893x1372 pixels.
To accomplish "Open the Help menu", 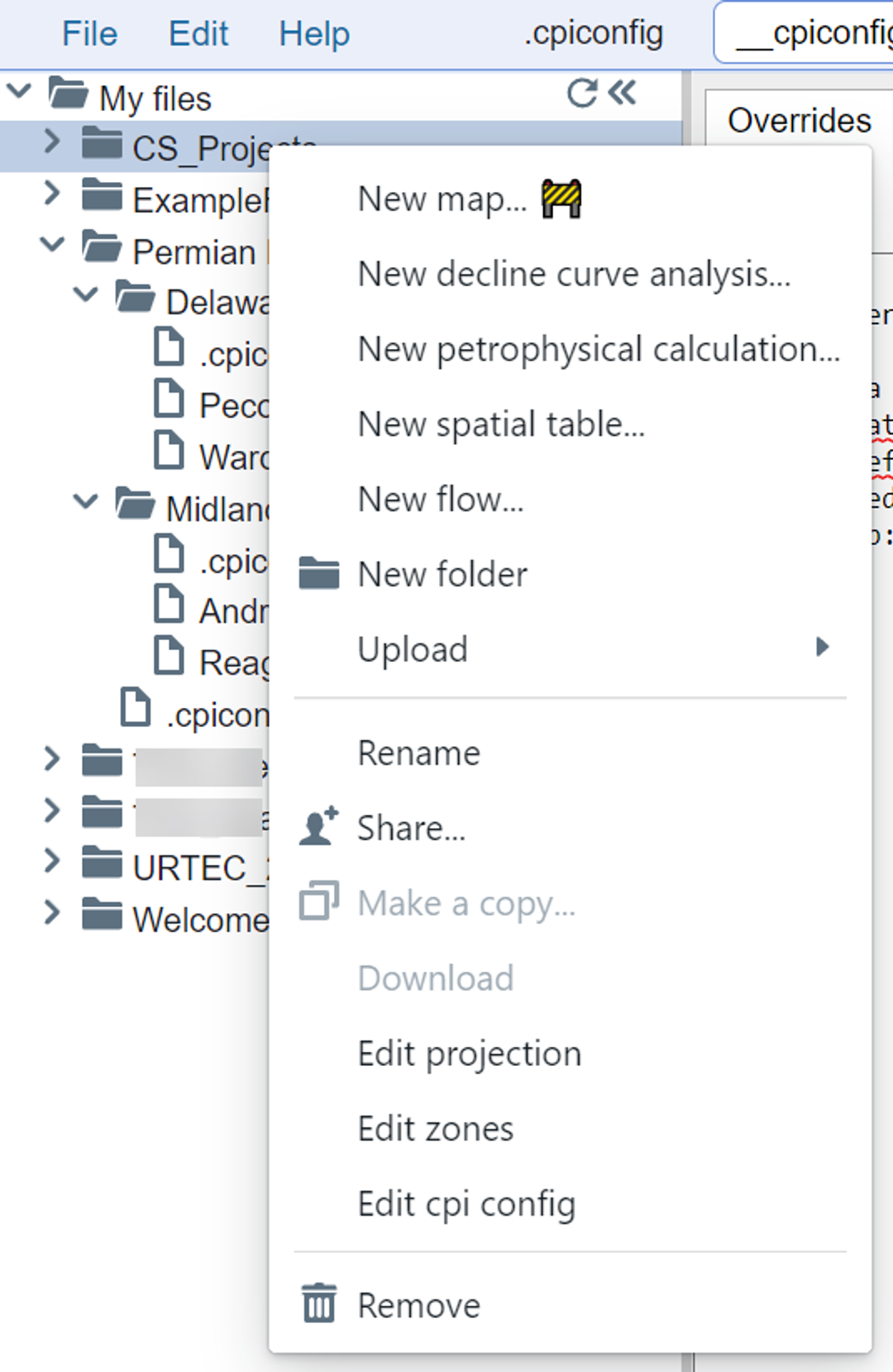I will 314,34.
